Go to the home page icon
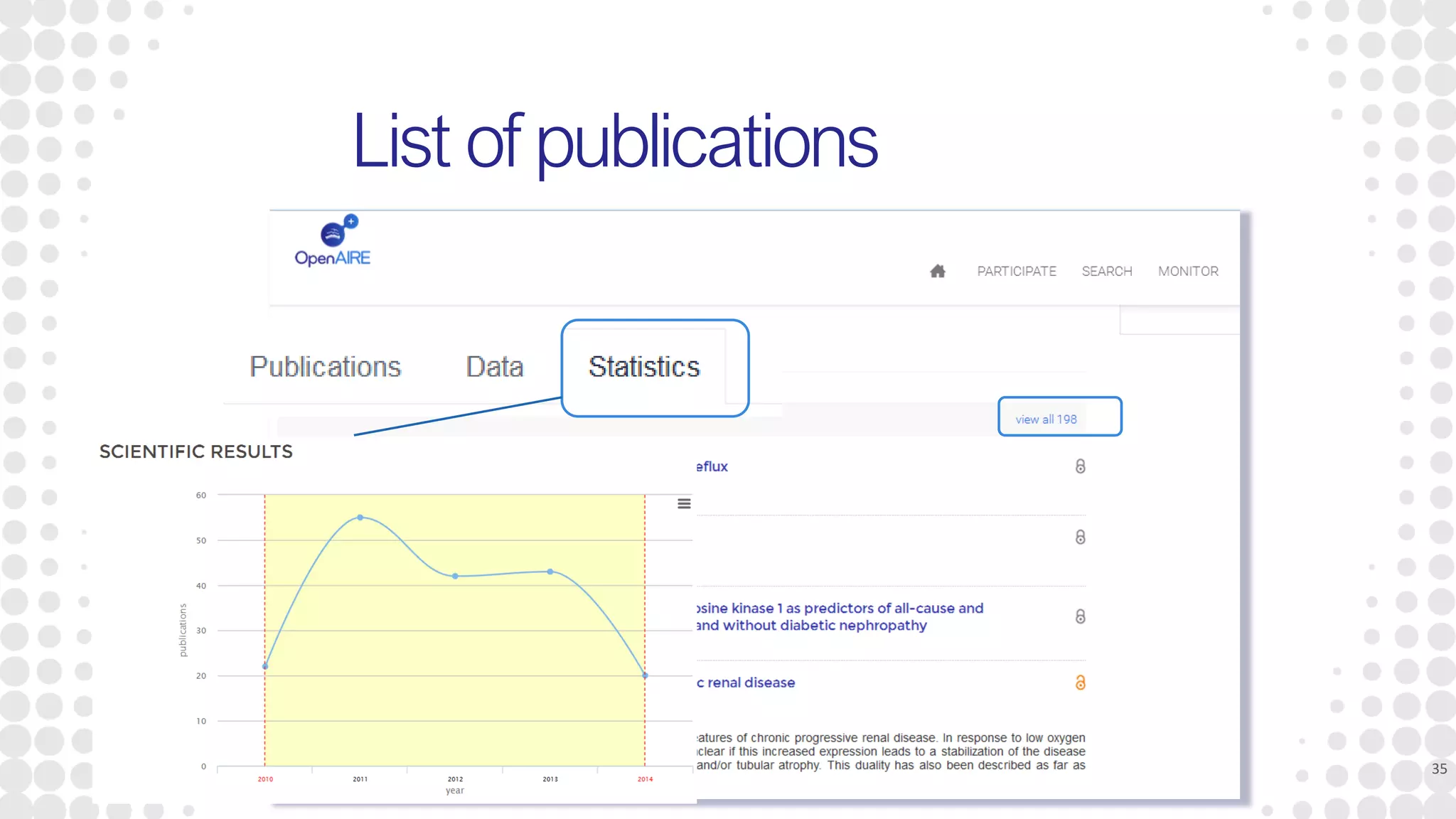Image resolution: width=1456 pixels, height=819 pixels. pos(938,271)
